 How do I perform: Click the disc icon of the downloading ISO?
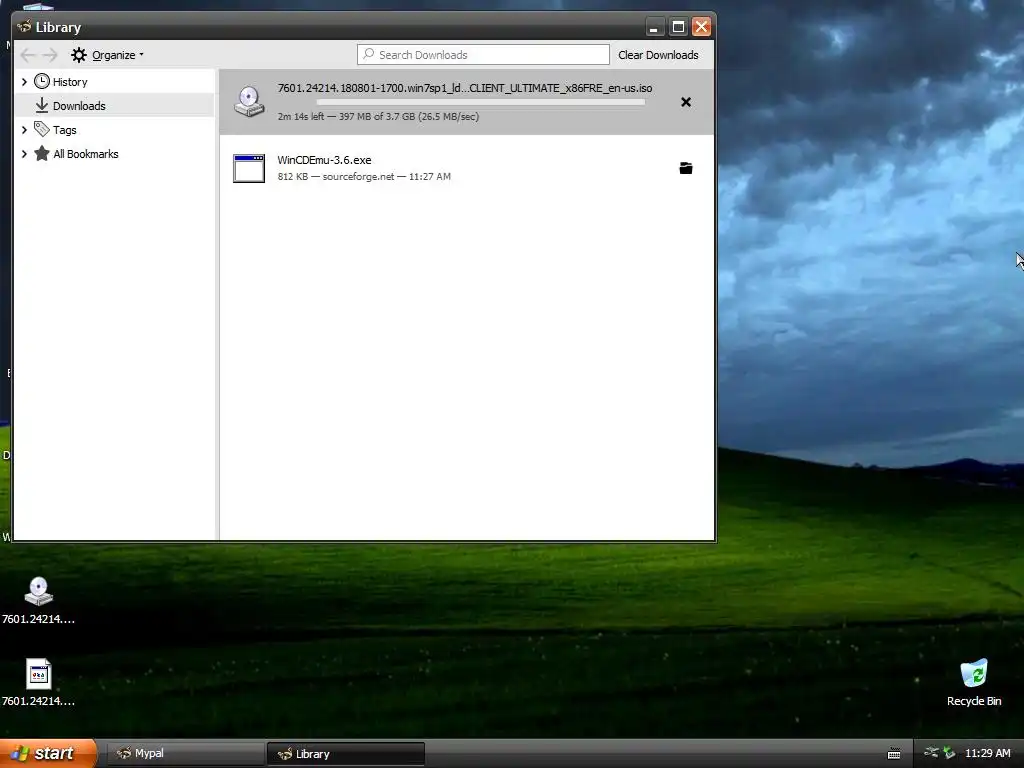coord(249,101)
